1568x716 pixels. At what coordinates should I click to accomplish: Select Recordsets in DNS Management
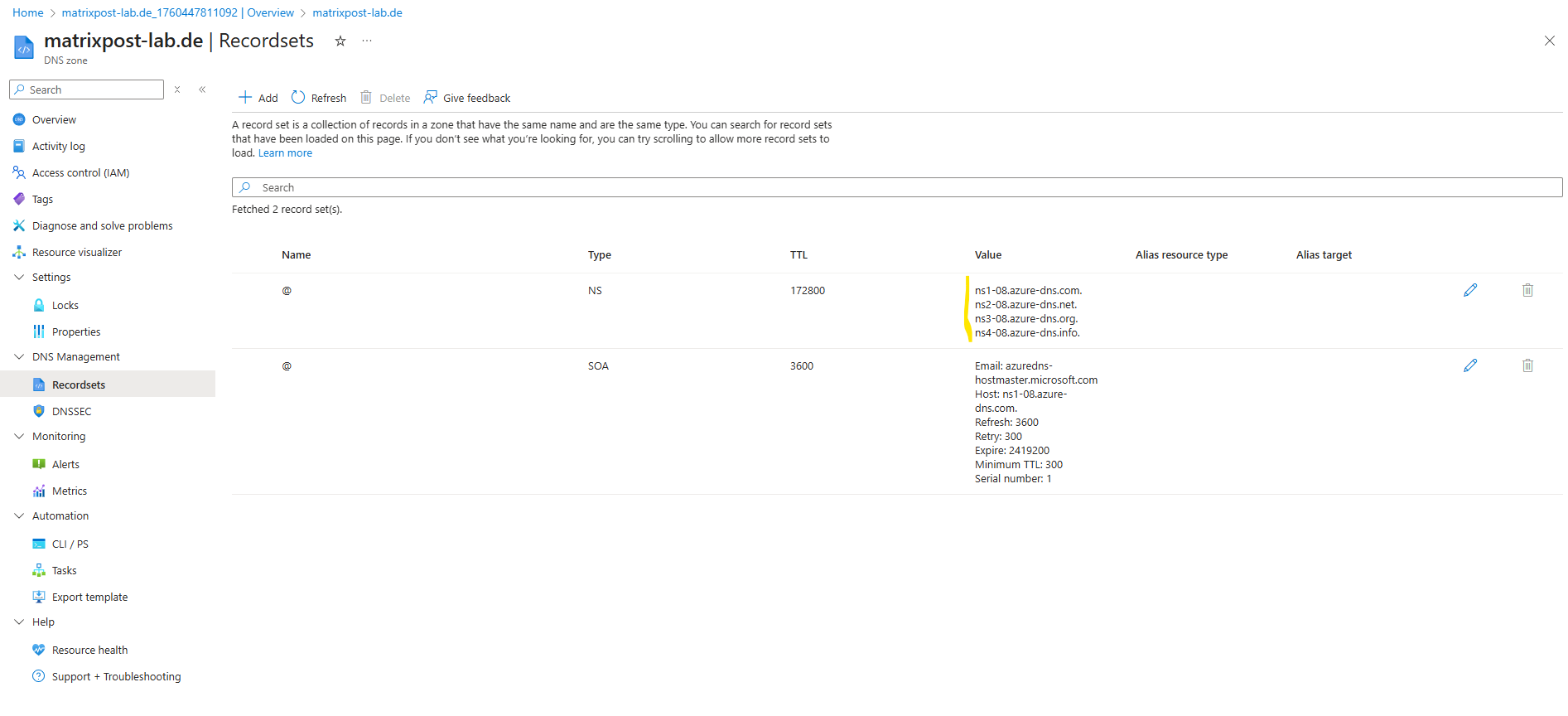click(x=108, y=385)
